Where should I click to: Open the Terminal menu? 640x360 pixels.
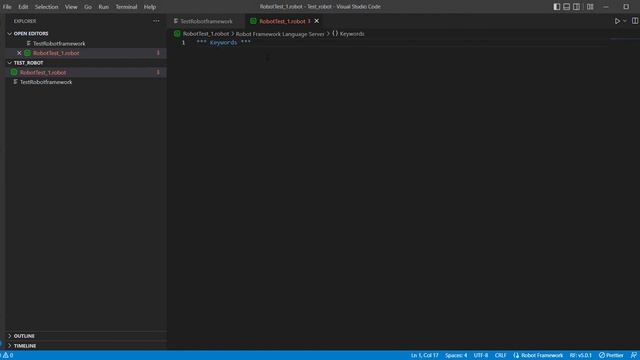[126, 7]
